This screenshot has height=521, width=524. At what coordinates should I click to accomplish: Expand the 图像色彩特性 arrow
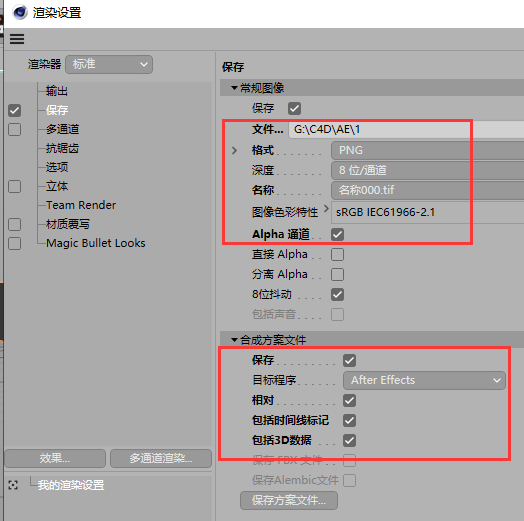tap(326, 209)
